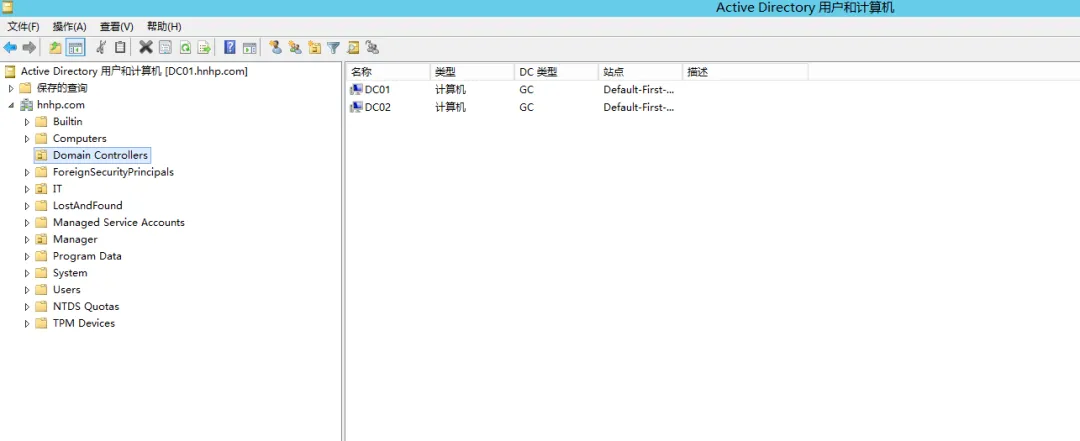
Task: Sort by the 描述 column header
Action: (x=745, y=72)
